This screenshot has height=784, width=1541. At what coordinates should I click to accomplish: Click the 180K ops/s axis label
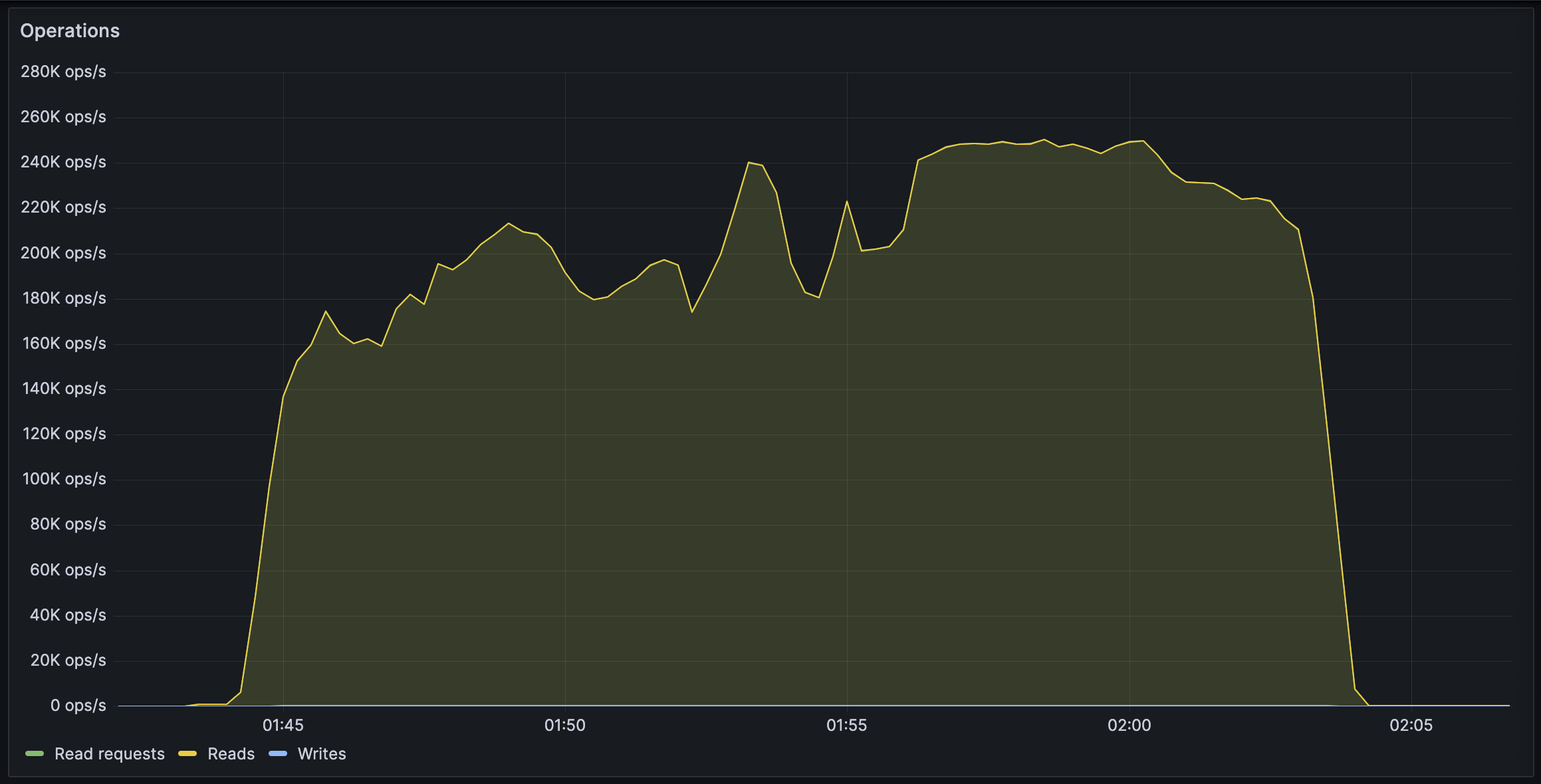pyautogui.click(x=64, y=298)
